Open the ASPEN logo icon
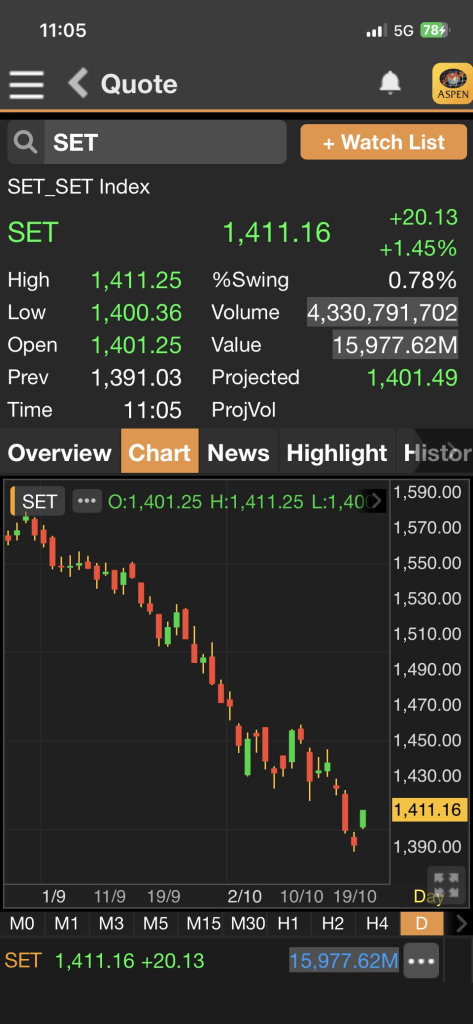Screen dimensions: 473x1024 tap(452, 84)
